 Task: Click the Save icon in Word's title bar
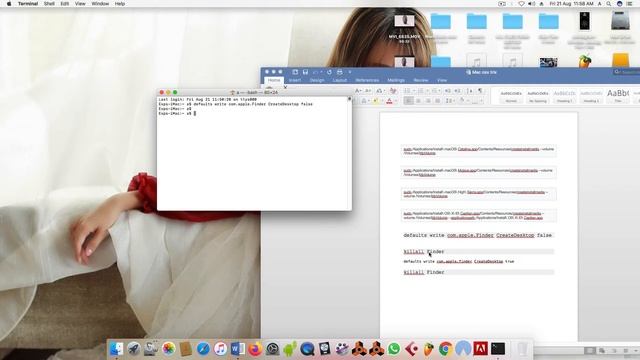point(305,72)
